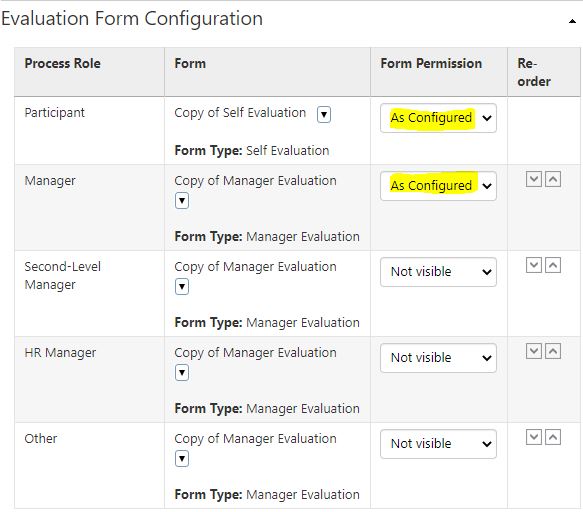Click Form Type text in HR Manager row
The height and width of the screenshot is (512, 583).
tap(267, 408)
